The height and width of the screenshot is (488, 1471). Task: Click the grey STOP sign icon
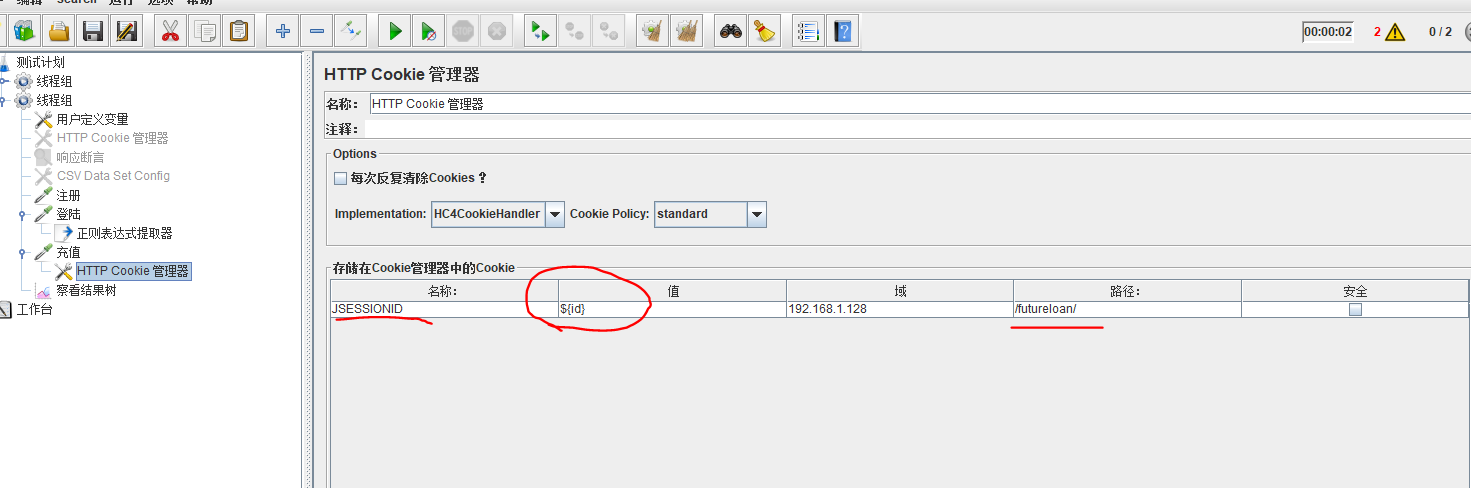pos(463,31)
